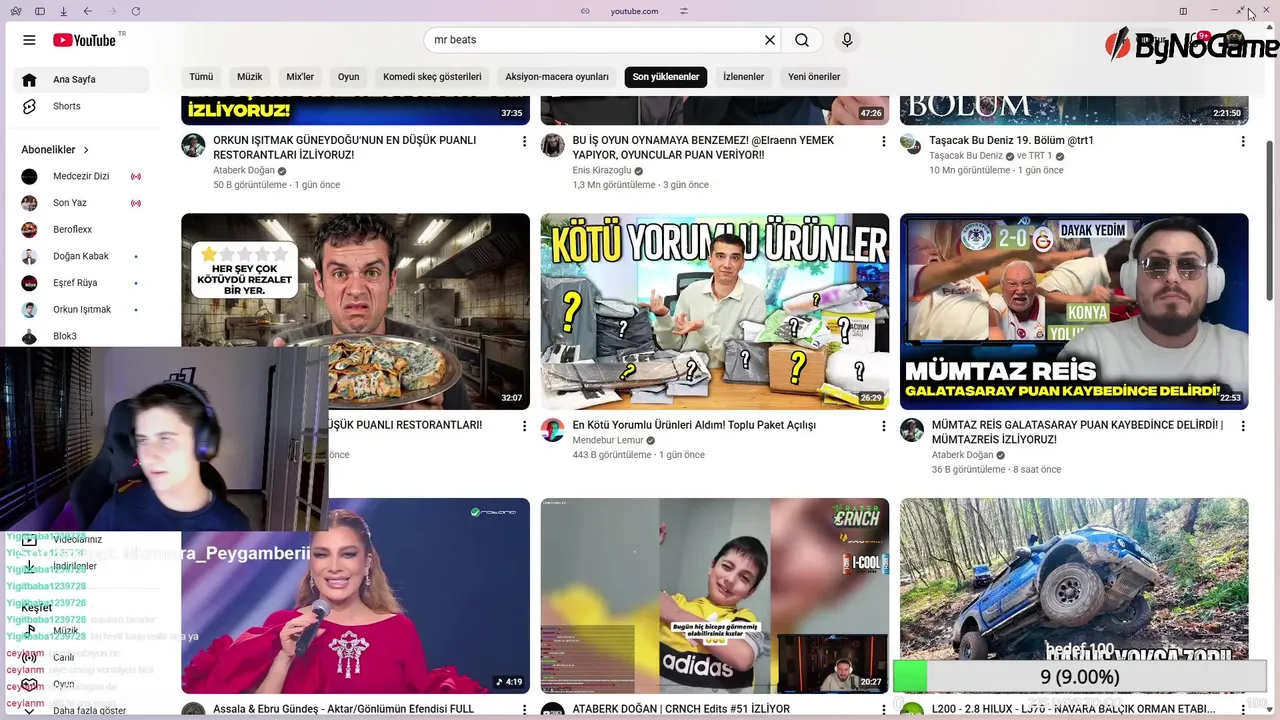Open the Orkun Işıtmak subscription
The height and width of the screenshot is (720, 1280).
81,309
